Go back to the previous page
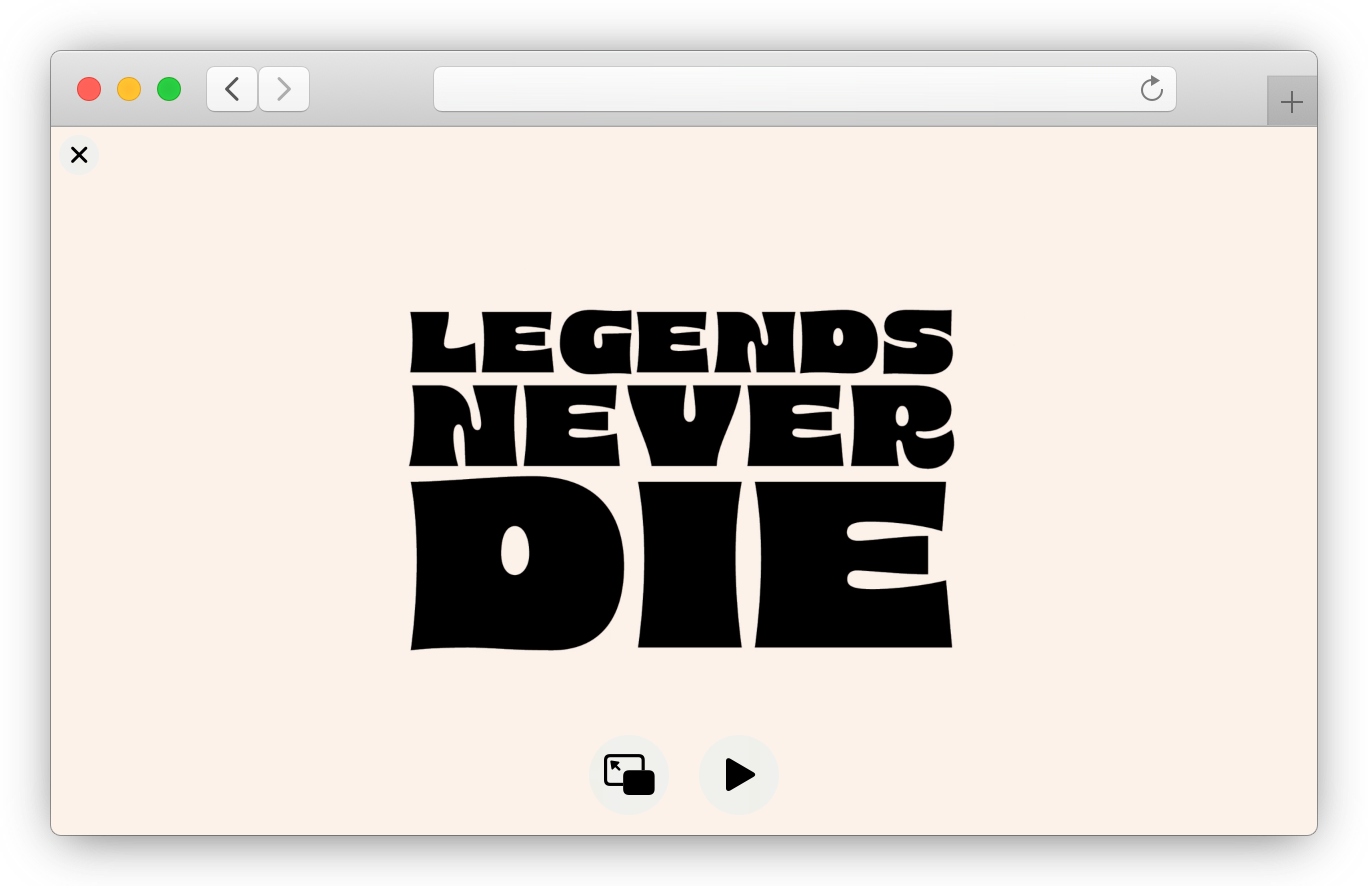This screenshot has width=1368, height=886. click(x=232, y=90)
